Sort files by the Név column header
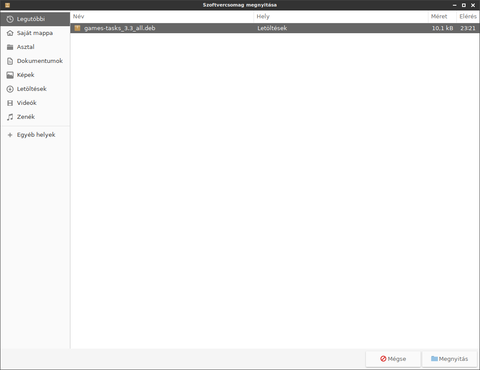The height and width of the screenshot is (370, 480). pyautogui.click(x=162, y=16)
